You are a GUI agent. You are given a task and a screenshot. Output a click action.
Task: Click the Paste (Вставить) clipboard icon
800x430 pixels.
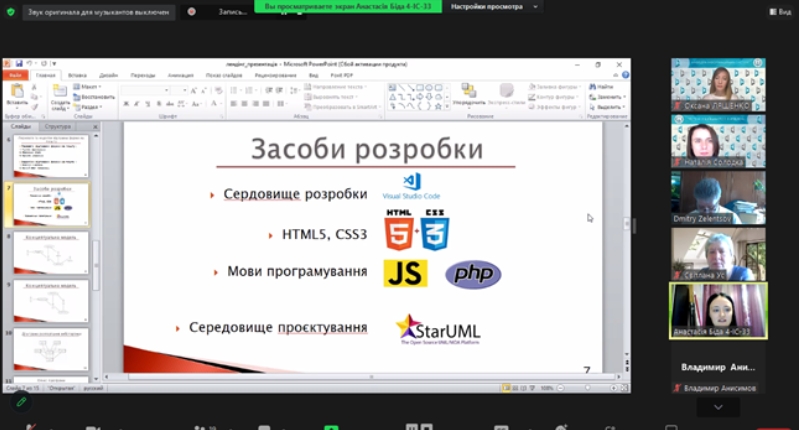17,92
